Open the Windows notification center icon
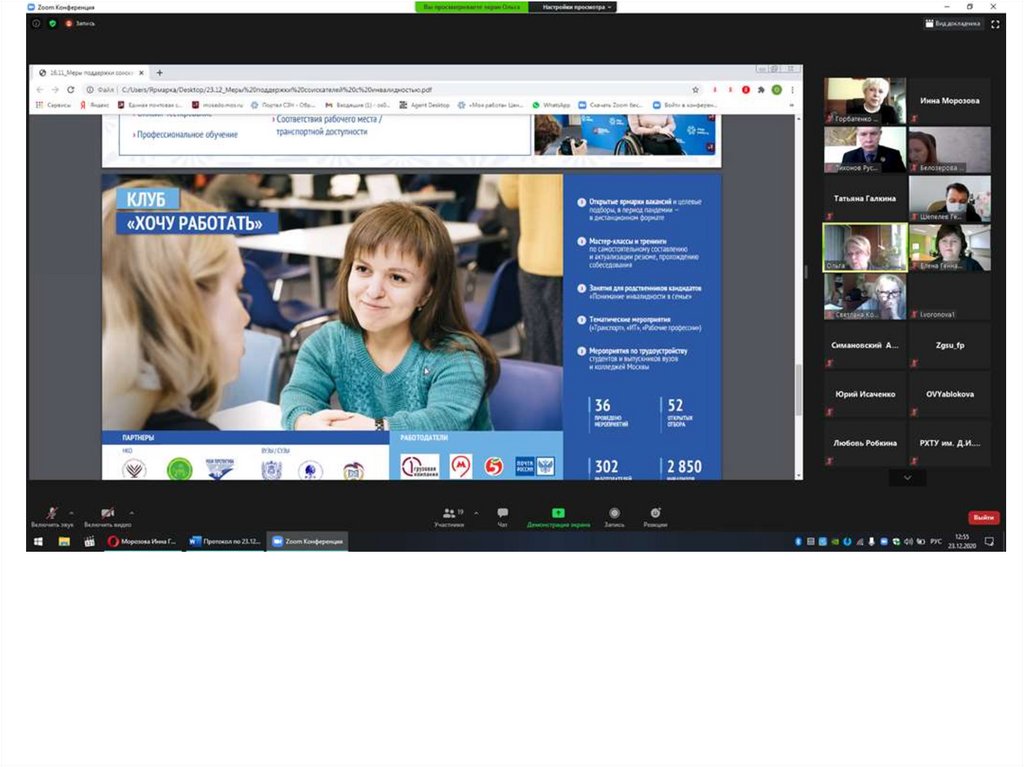This screenshot has width=1024, height=767. (989, 541)
